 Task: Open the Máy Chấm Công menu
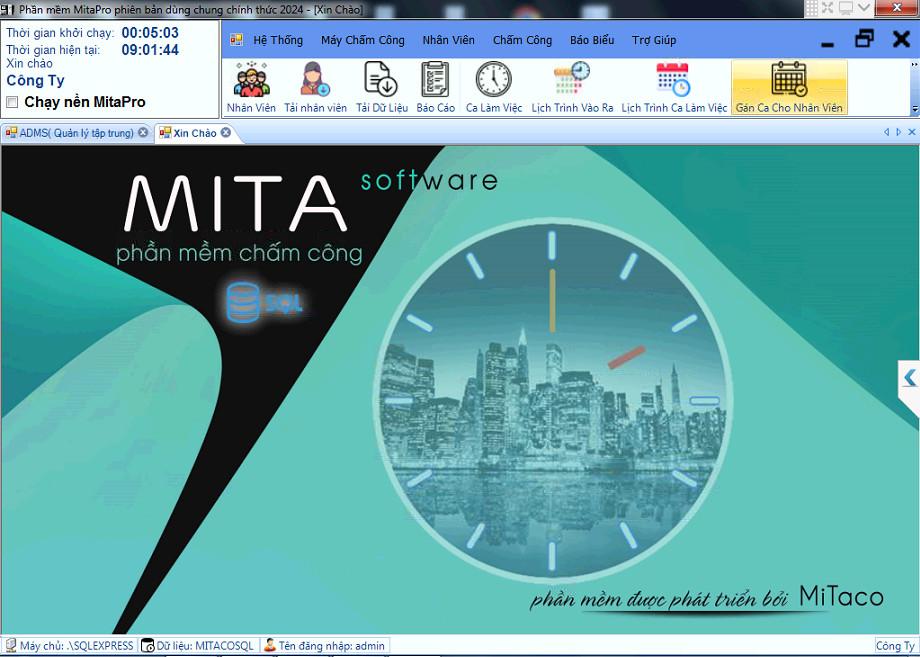pos(362,41)
